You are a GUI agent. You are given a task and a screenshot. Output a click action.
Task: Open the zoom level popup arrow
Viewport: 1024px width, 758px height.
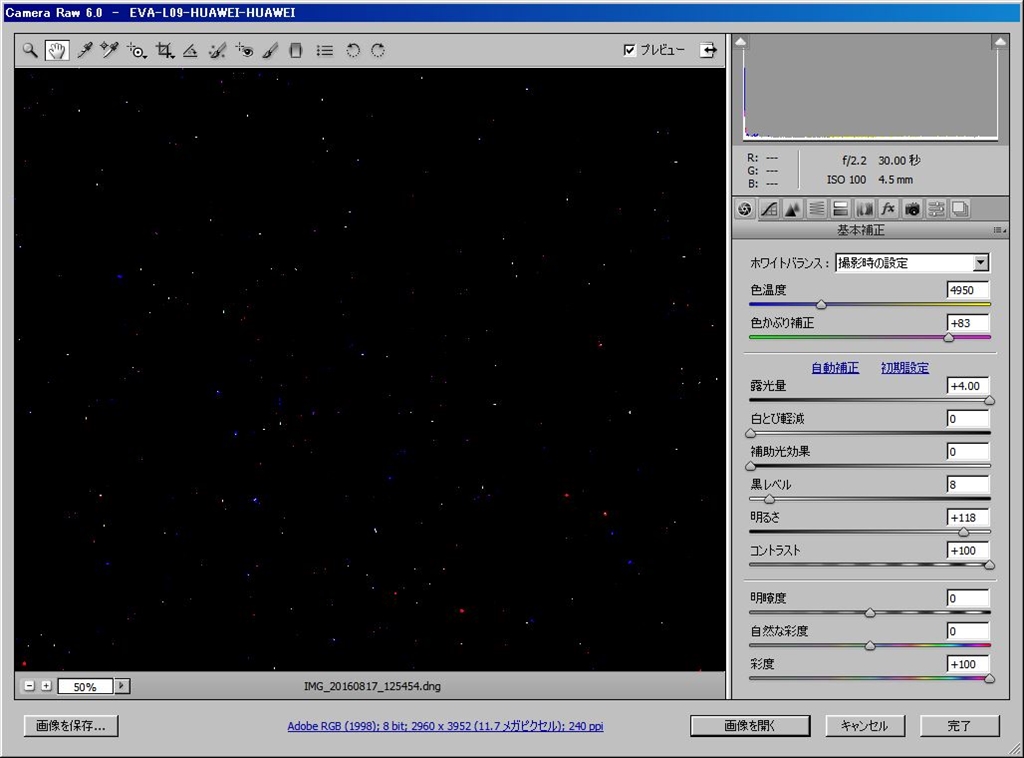(121, 686)
